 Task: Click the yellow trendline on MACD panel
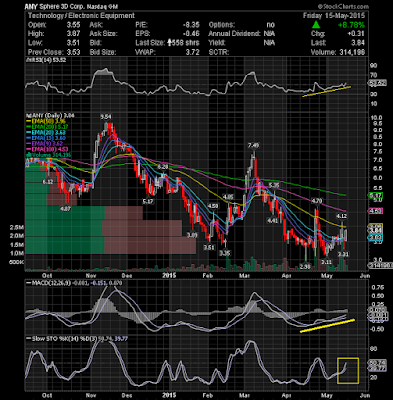pos(327,326)
